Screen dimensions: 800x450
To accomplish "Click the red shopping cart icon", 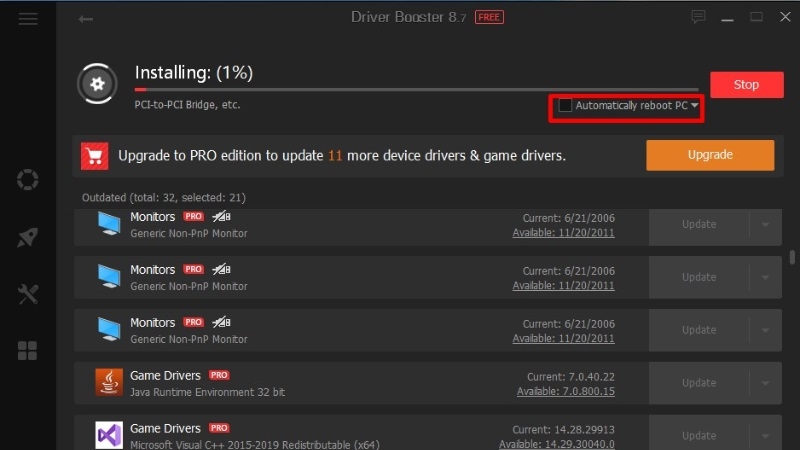I will (x=94, y=156).
